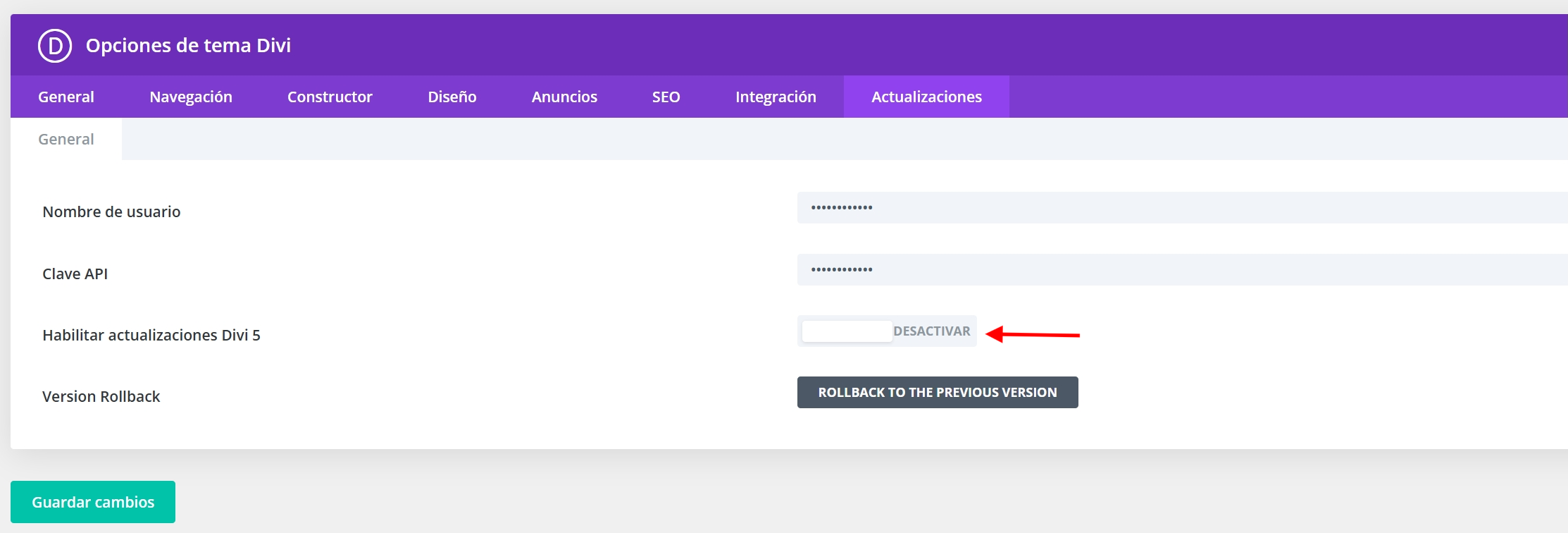Click the gray General sub-tab below navigation
Image resolution: width=1568 pixels, height=533 pixels.
[66, 140]
